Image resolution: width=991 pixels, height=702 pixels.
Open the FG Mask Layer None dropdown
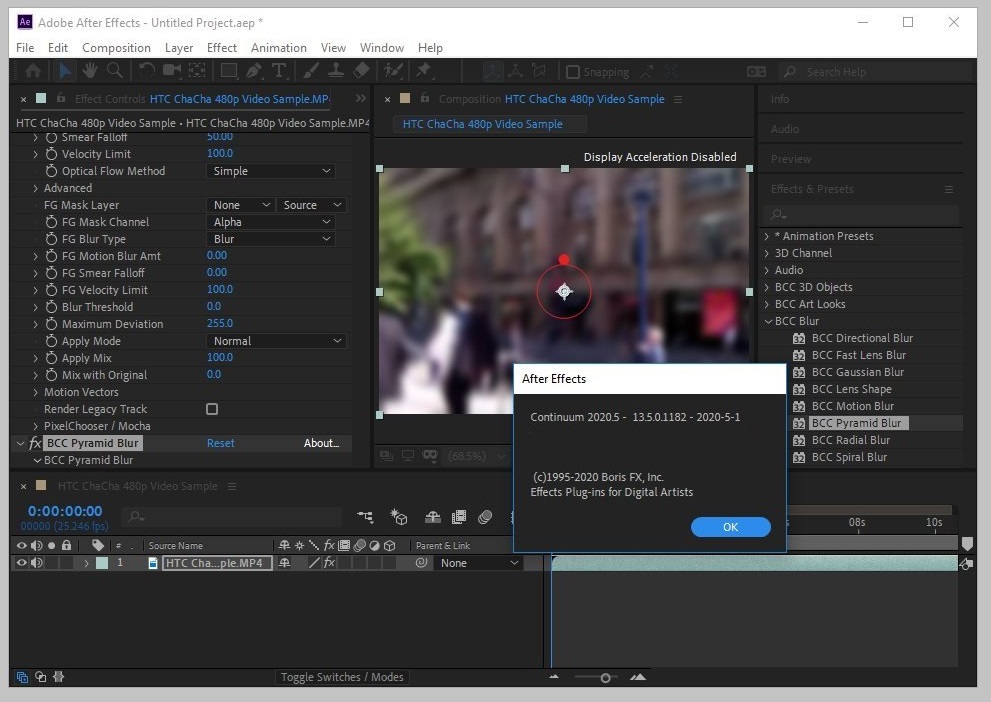pos(240,205)
